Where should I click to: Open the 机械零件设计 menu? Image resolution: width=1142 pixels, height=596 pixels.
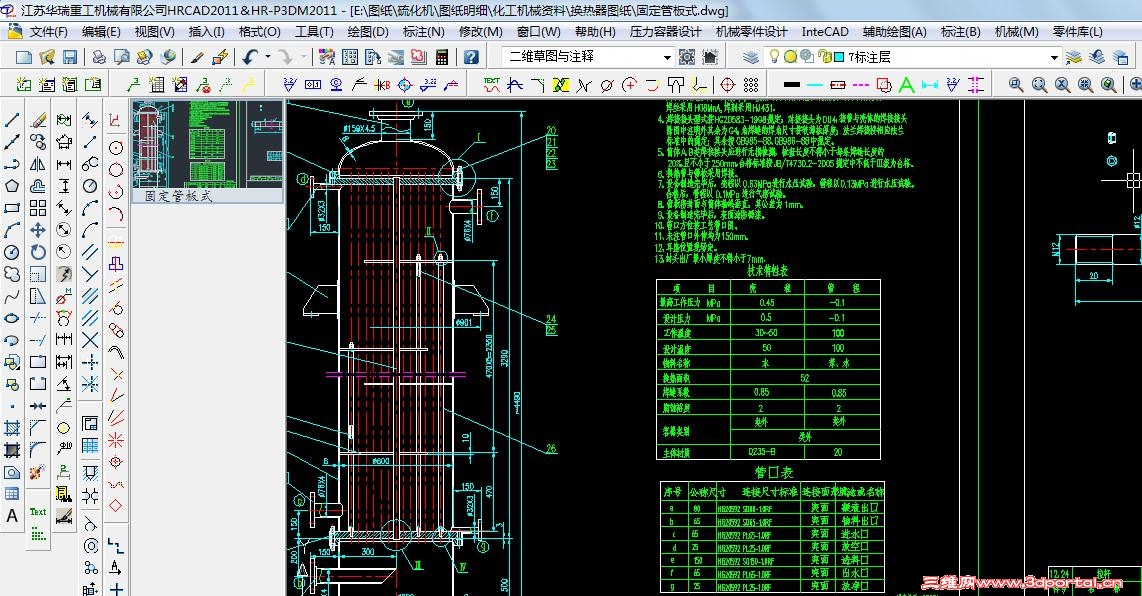point(751,32)
